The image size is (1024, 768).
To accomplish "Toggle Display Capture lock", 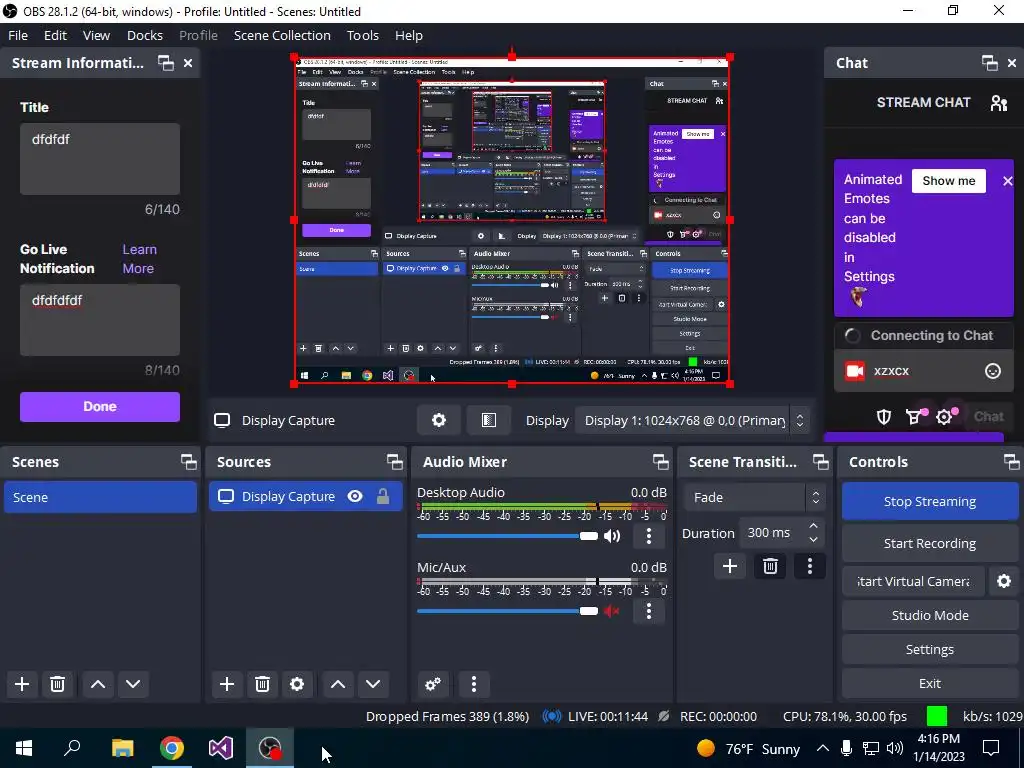I will pos(383,496).
